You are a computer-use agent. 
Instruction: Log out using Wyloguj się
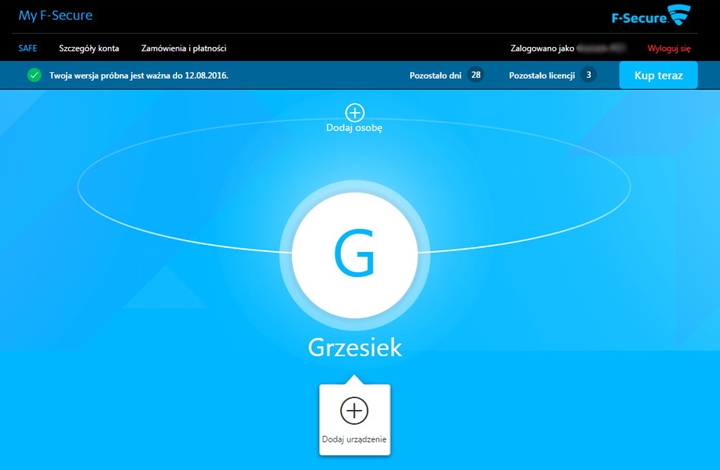[x=669, y=48]
